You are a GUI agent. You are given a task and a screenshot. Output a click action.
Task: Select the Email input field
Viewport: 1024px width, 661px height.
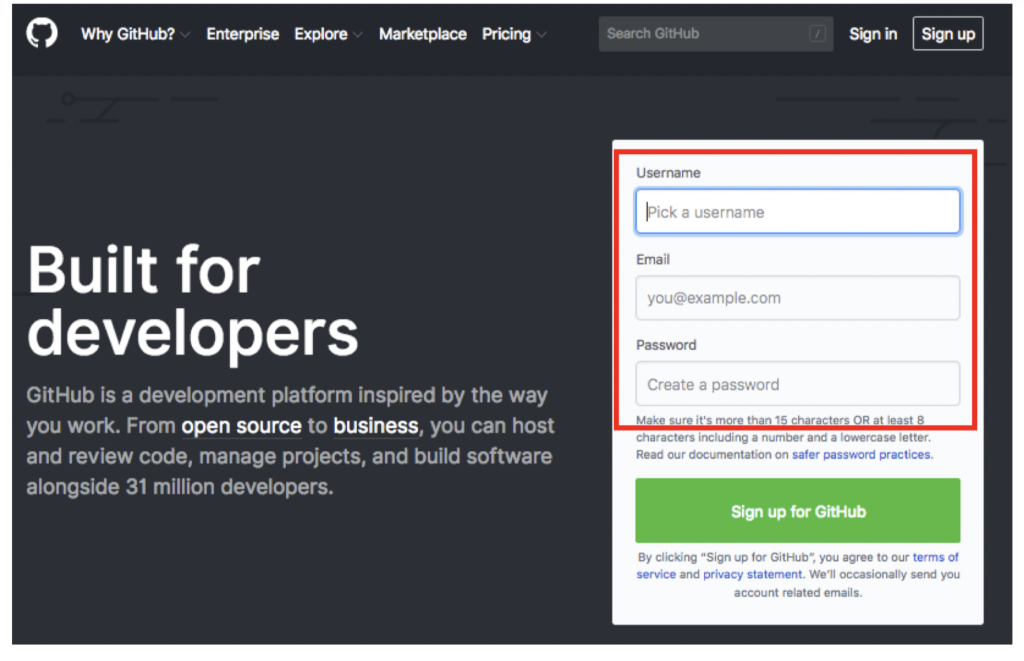pos(797,298)
